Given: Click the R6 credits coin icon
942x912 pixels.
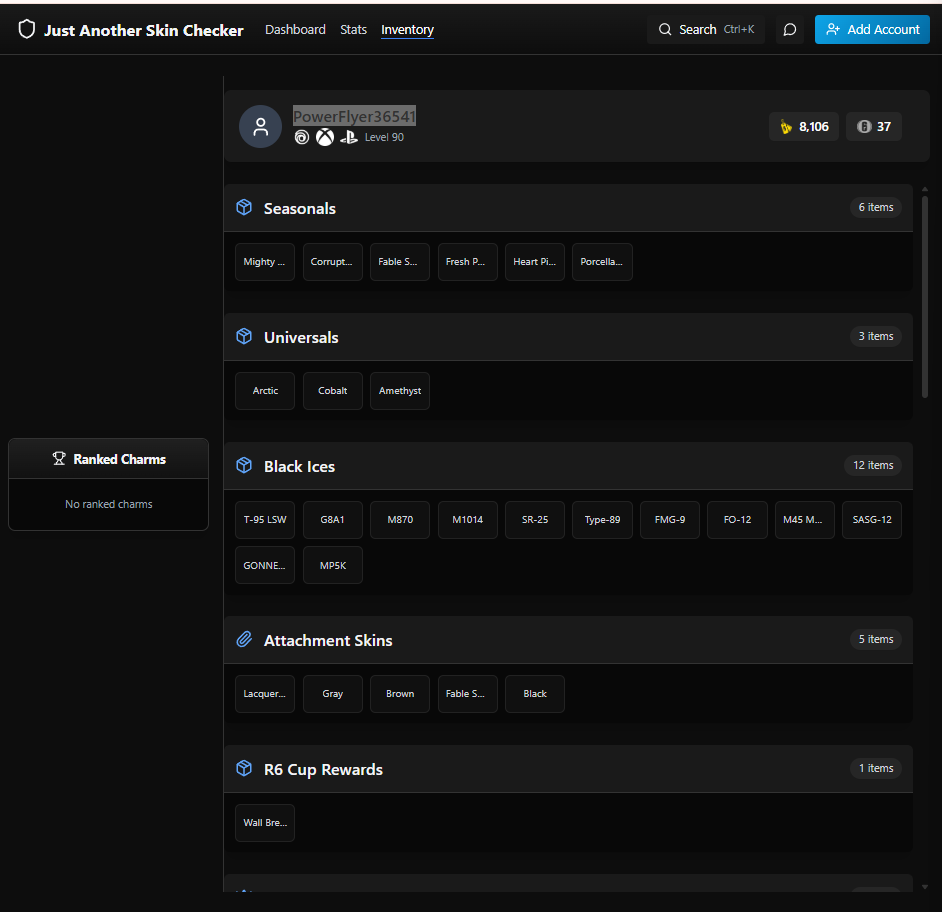Looking at the screenshot, I should pyautogui.click(x=864, y=127).
